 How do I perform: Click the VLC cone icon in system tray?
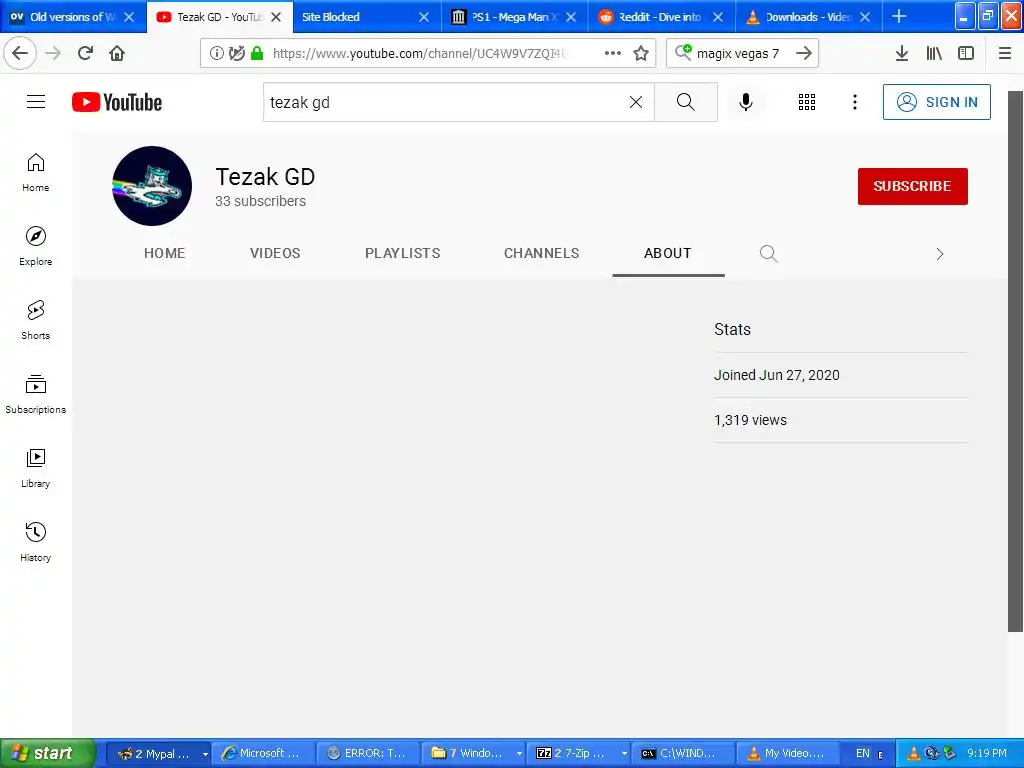point(914,754)
